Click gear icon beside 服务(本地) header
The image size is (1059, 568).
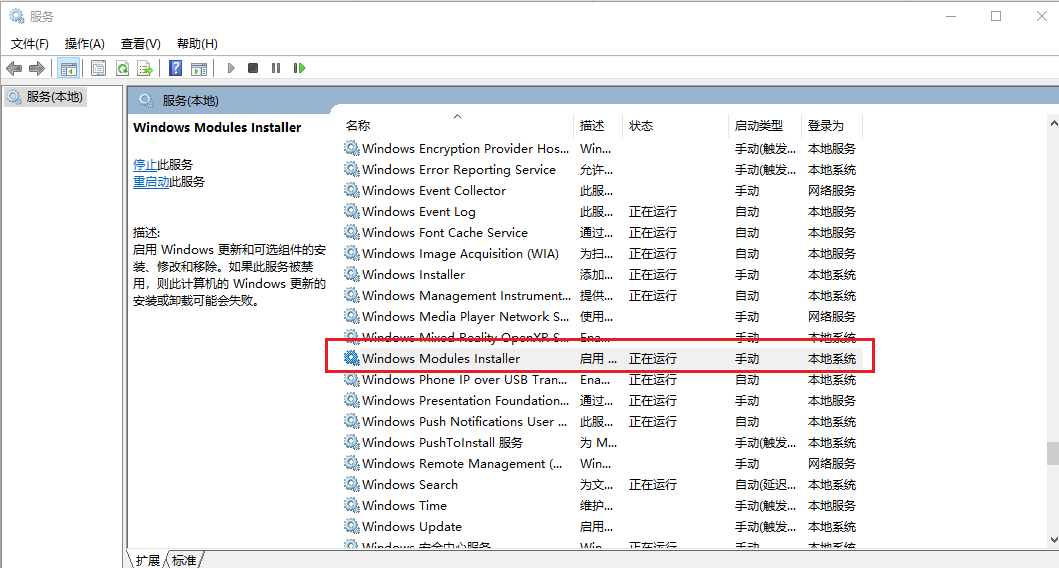click(146, 101)
